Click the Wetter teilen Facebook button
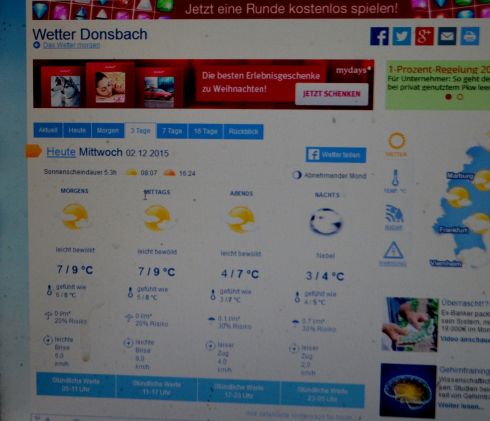 (x=336, y=155)
